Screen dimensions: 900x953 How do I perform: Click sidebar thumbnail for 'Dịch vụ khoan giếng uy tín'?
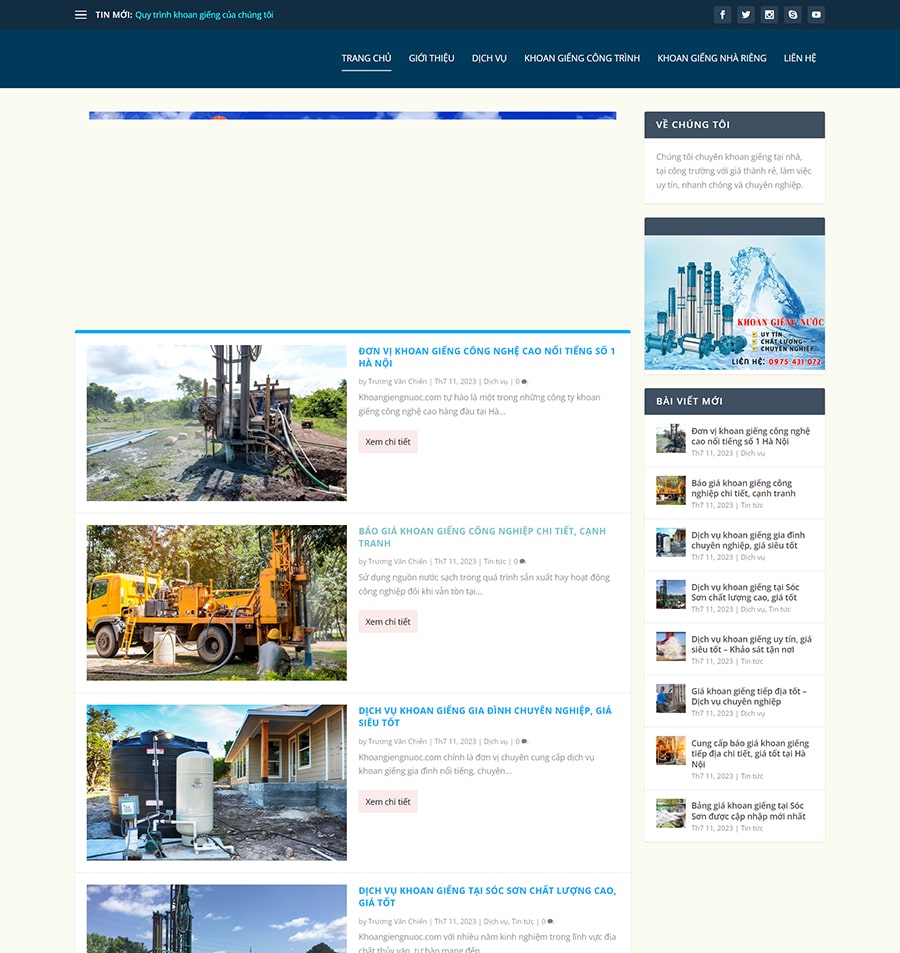tap(671, 647)
